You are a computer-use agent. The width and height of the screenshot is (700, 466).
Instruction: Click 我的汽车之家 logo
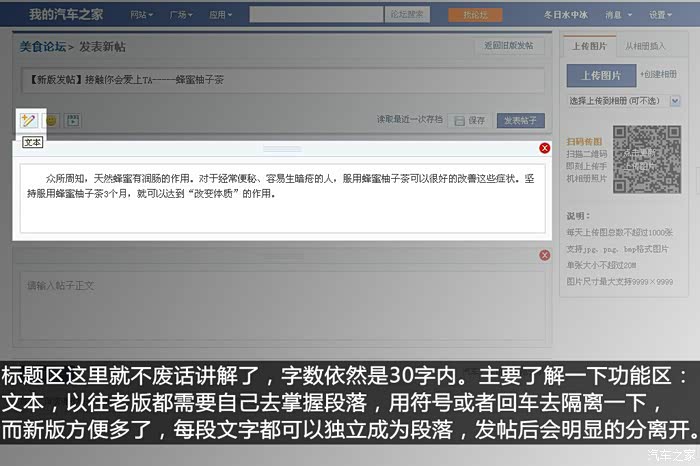(66, 14)
